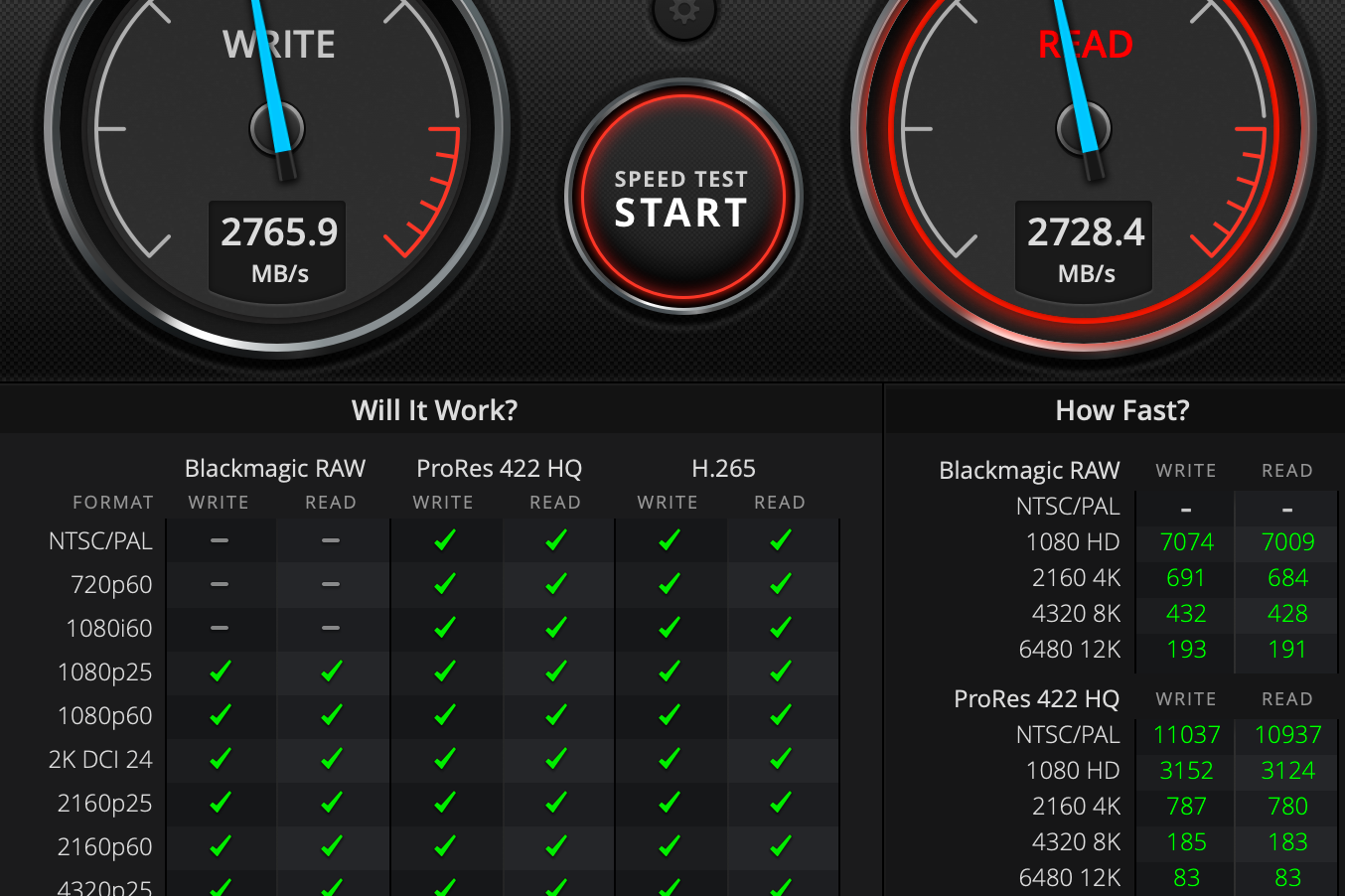Screen dimensions: 1345x896
Task: Click H.265 read checkmark for 1080p25
Action: coord(781,672)
